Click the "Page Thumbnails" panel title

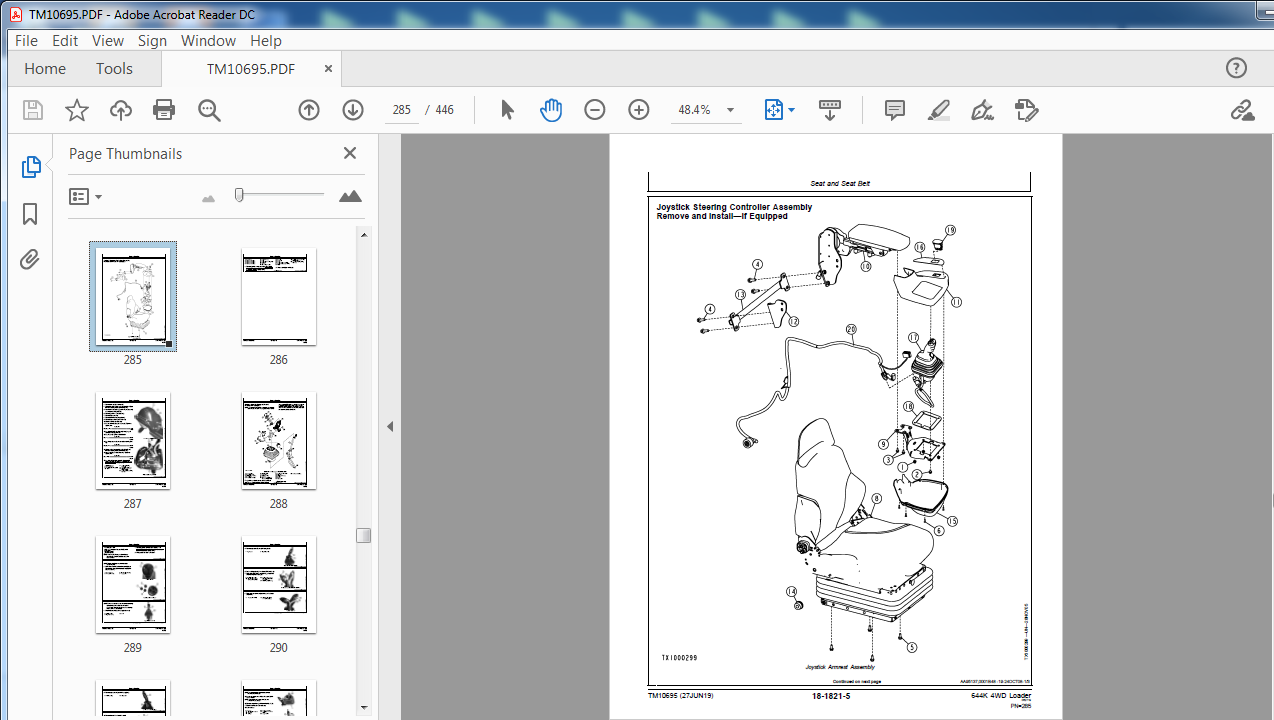pos(125,154)
